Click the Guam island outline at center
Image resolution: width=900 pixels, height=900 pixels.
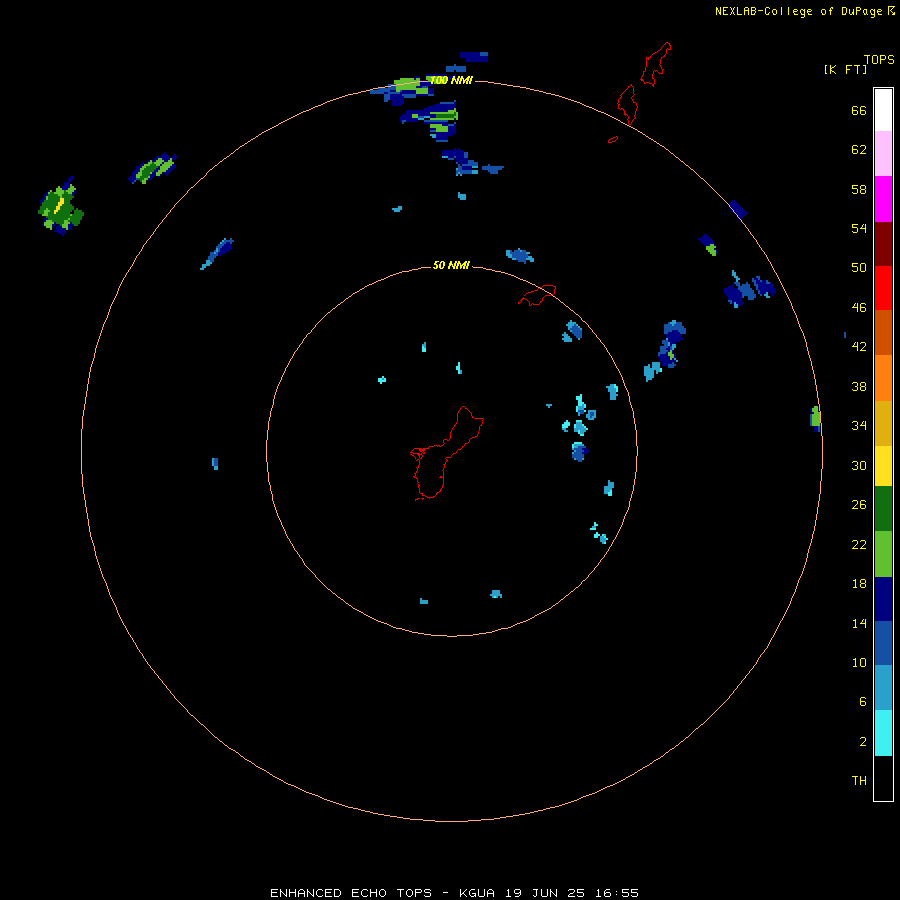coord(446,453)
